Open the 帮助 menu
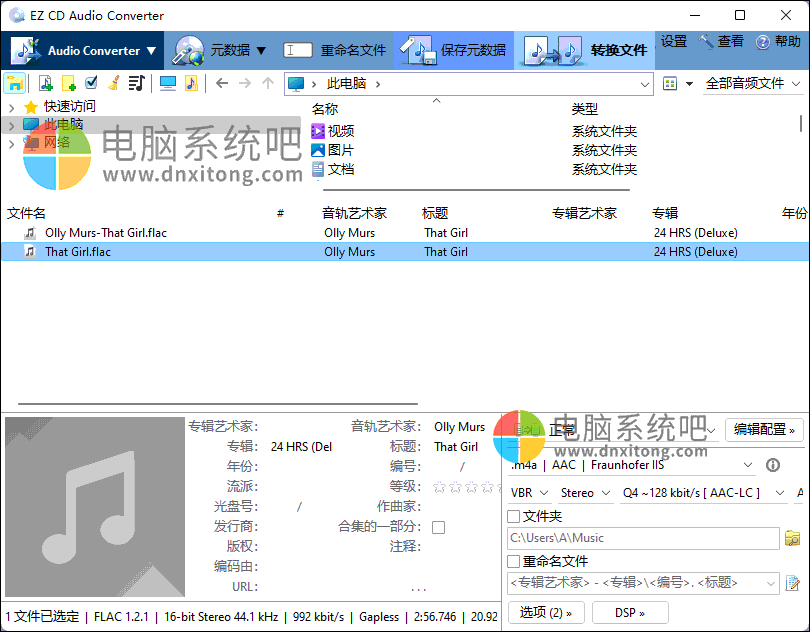Image resolution: width=810 pixels, height=632 pixels. pos(778,41)
